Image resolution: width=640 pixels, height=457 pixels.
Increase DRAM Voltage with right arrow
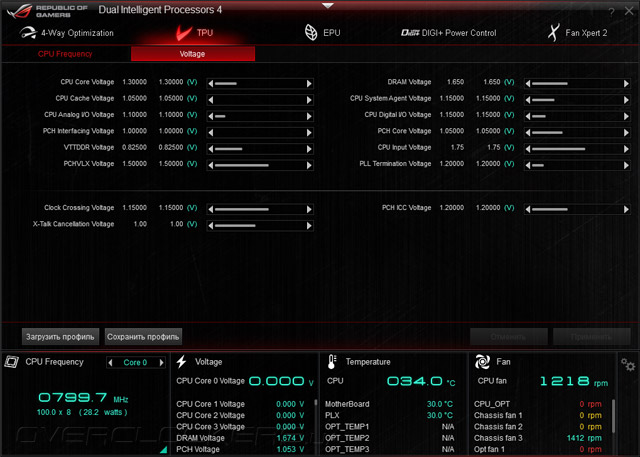point(627,84)
